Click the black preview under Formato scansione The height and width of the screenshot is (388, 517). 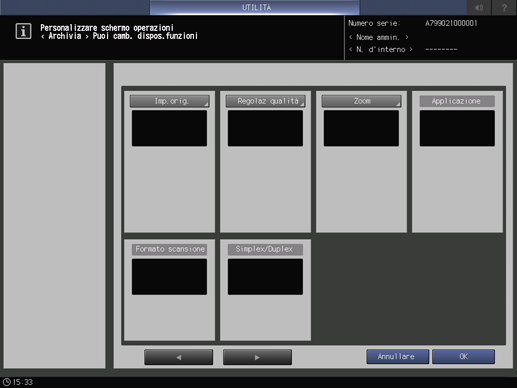[169, 277]
